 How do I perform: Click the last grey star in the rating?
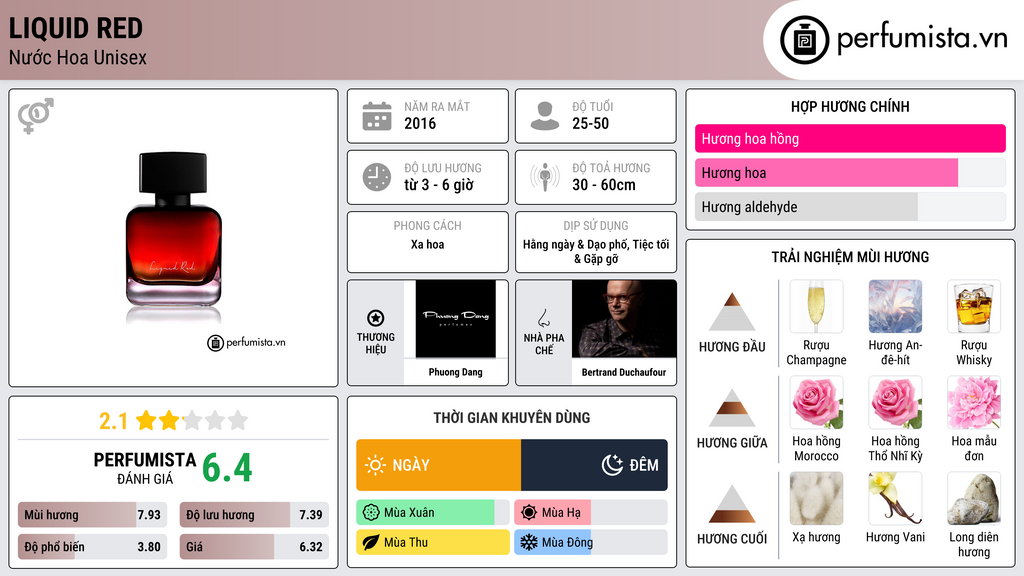[x=238, y=420]
